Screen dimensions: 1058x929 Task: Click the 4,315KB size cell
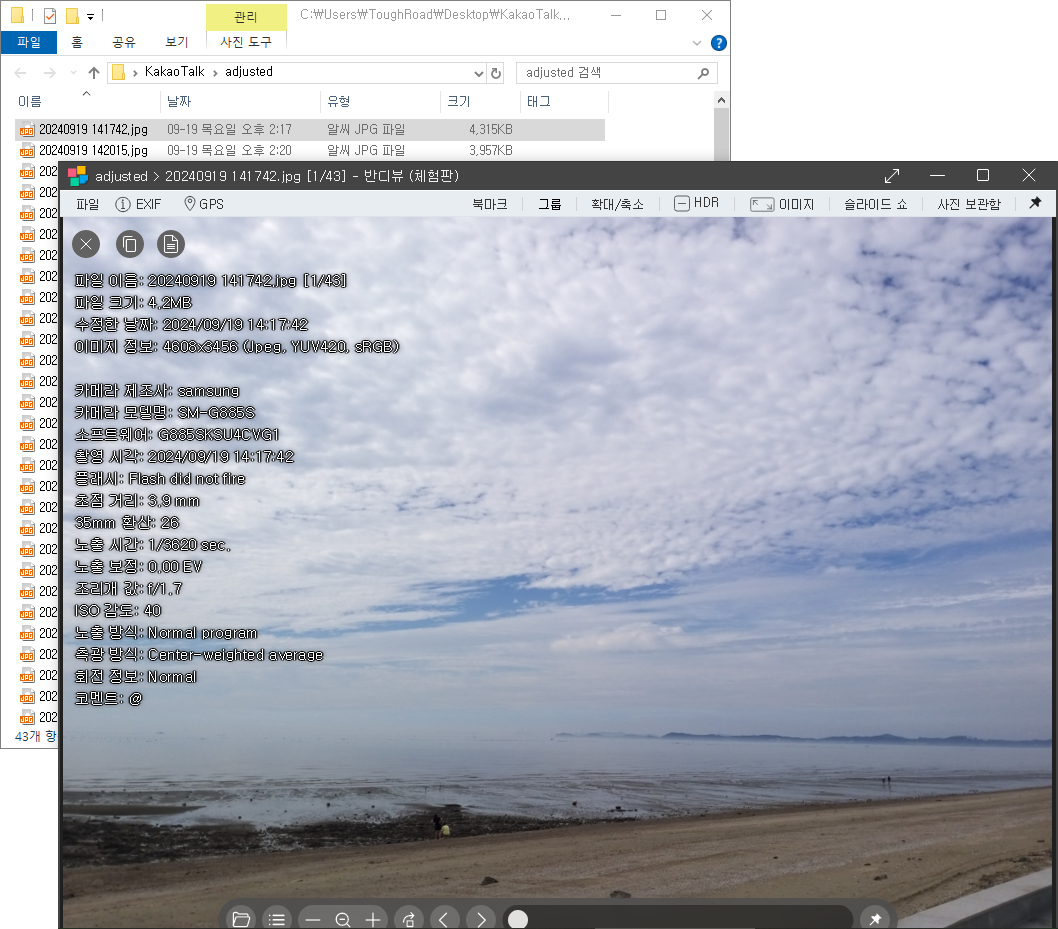[x=491, y=130]
